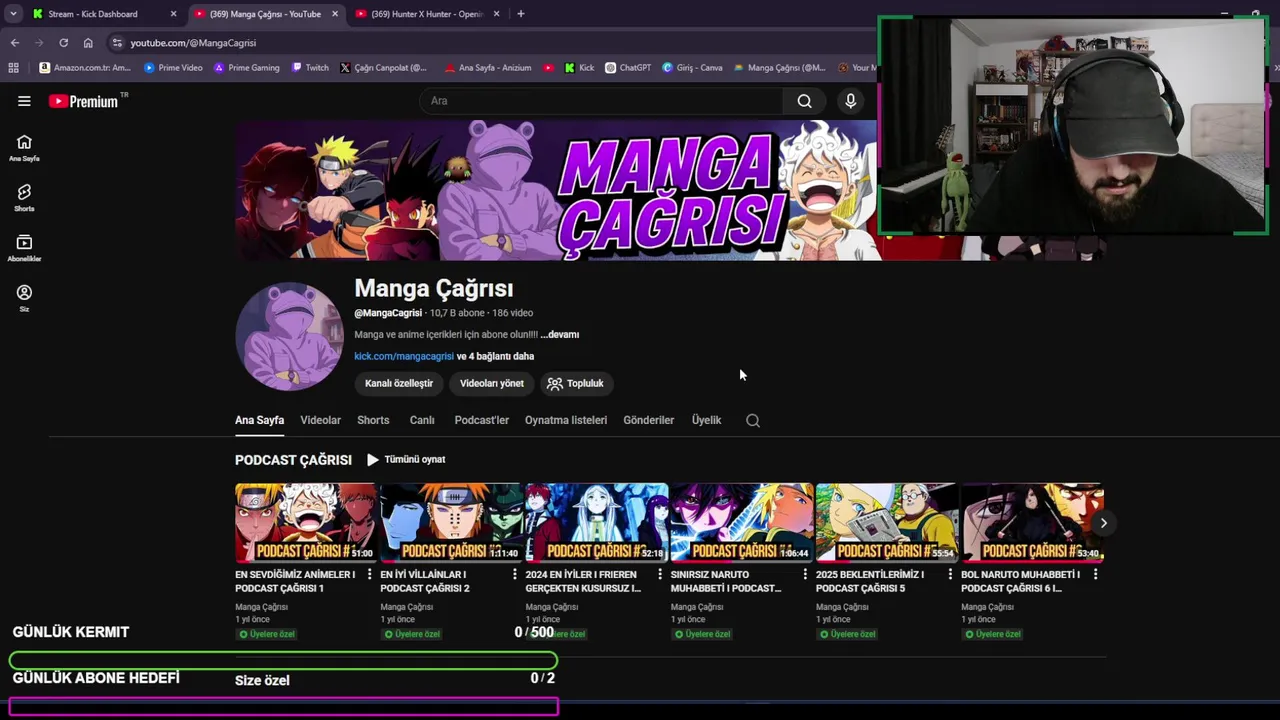
Task: Open the Twitch bookmark
Action: pos(310,68)
